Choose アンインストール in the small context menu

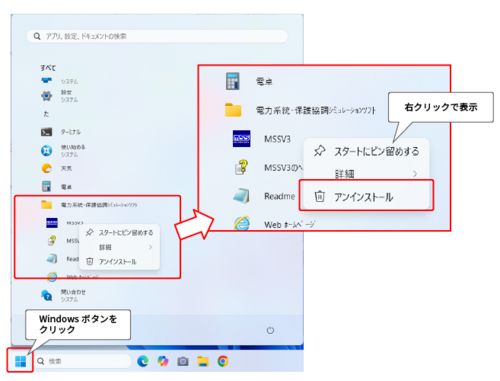[119, 262]
